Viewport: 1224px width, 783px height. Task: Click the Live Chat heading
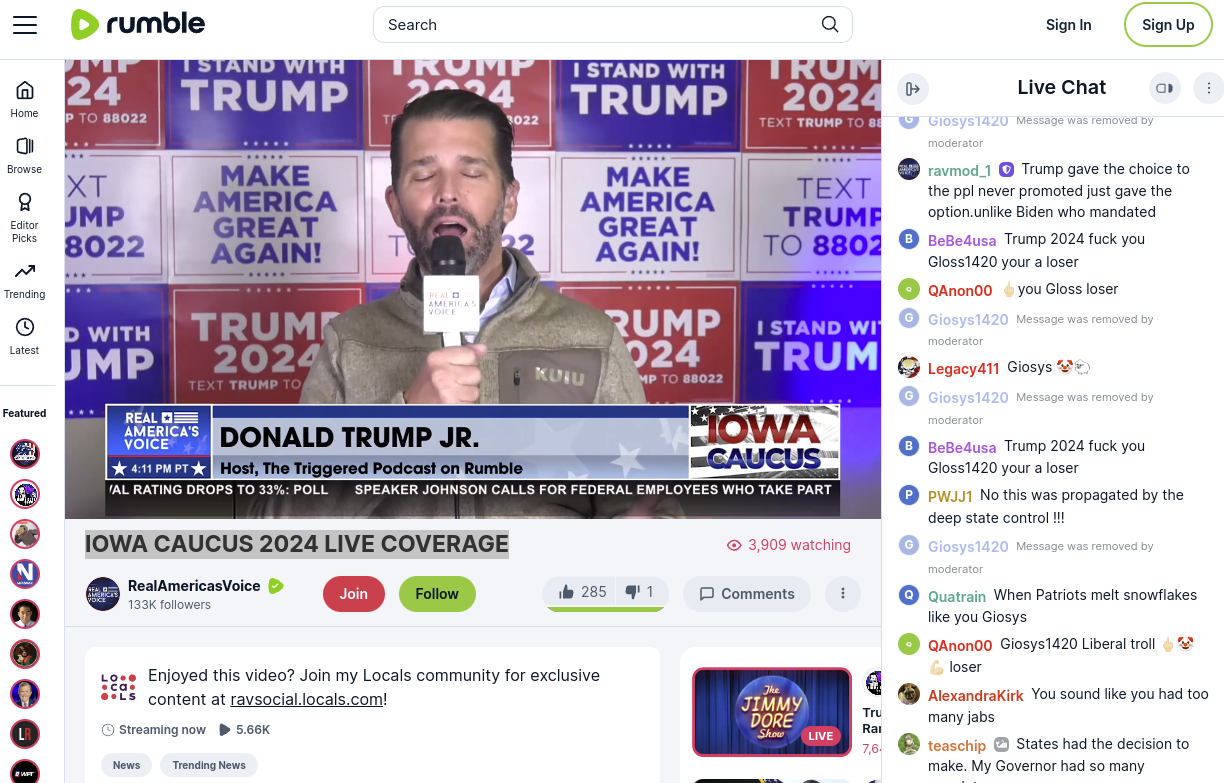tap(1061, 88)
